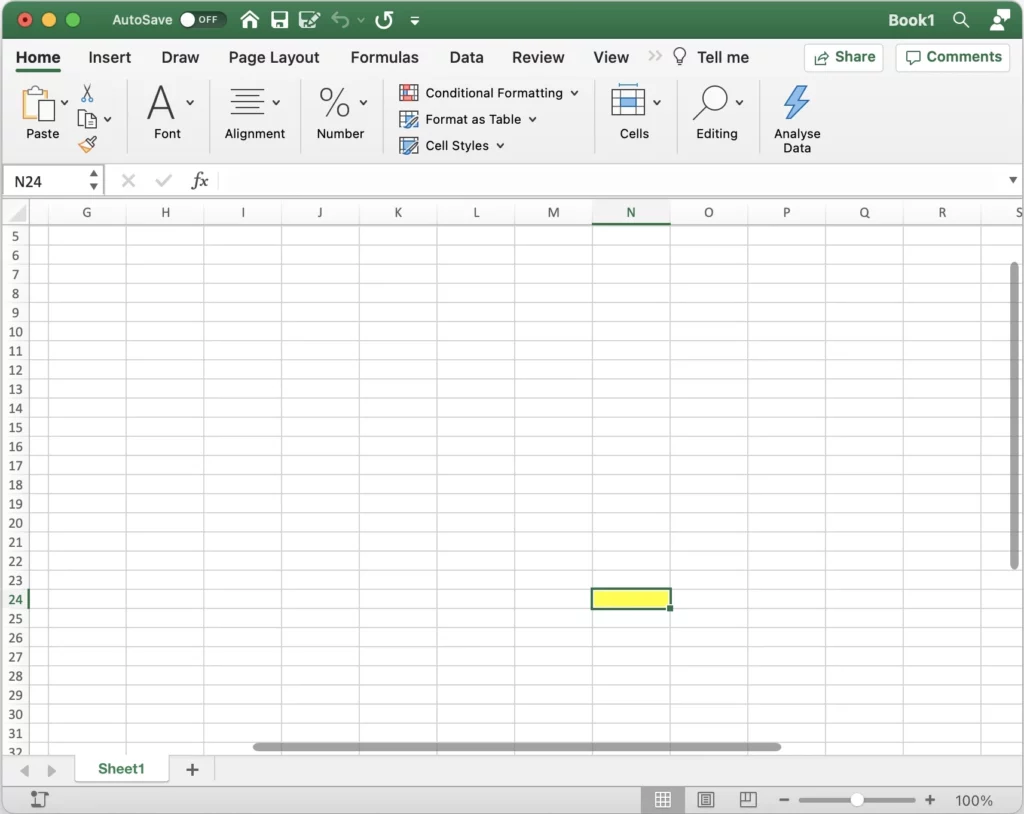Switch to Page Layout view
Screen dimensions: 1024x814
click(706, 800)
